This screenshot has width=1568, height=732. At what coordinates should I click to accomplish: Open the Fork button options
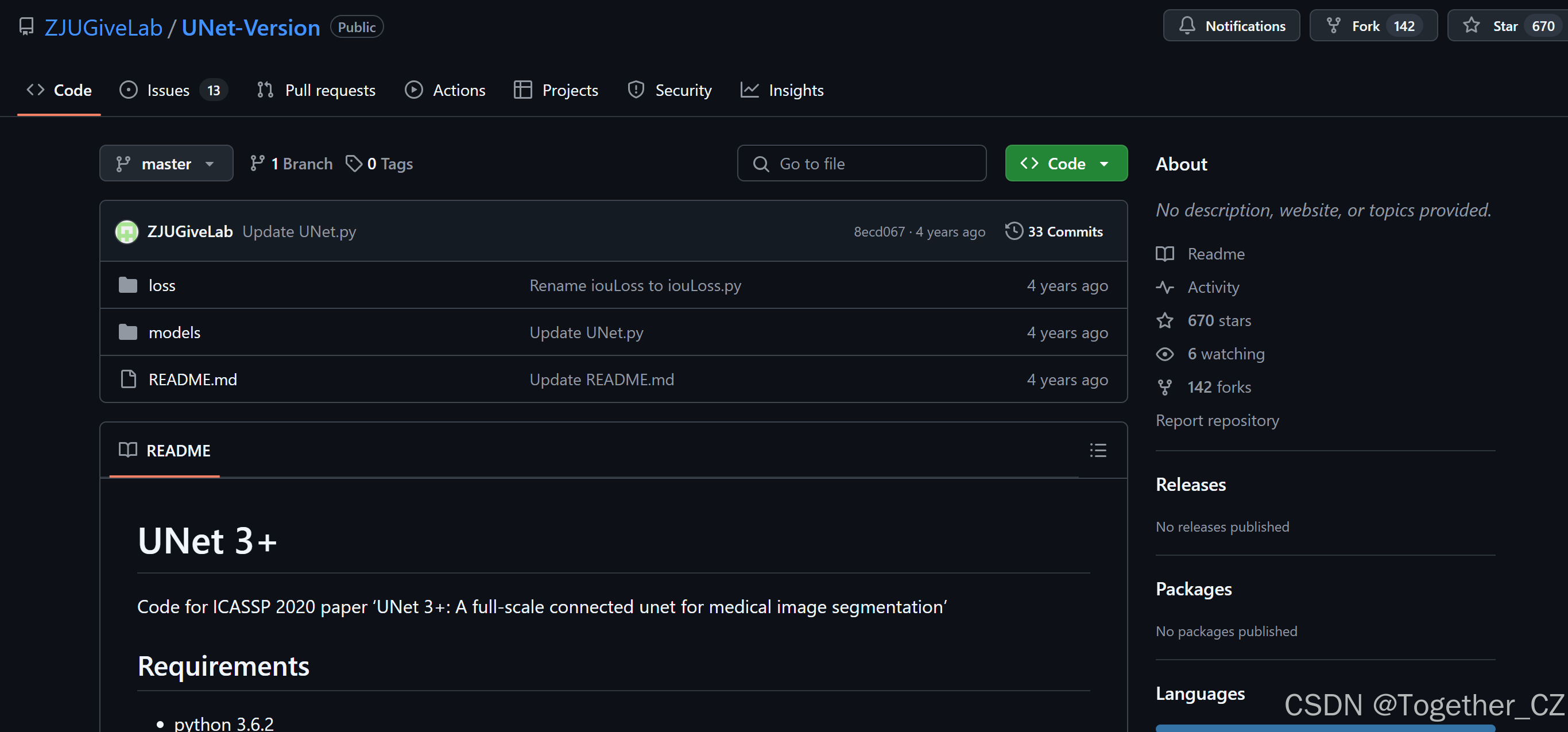tap(1372, 26)
